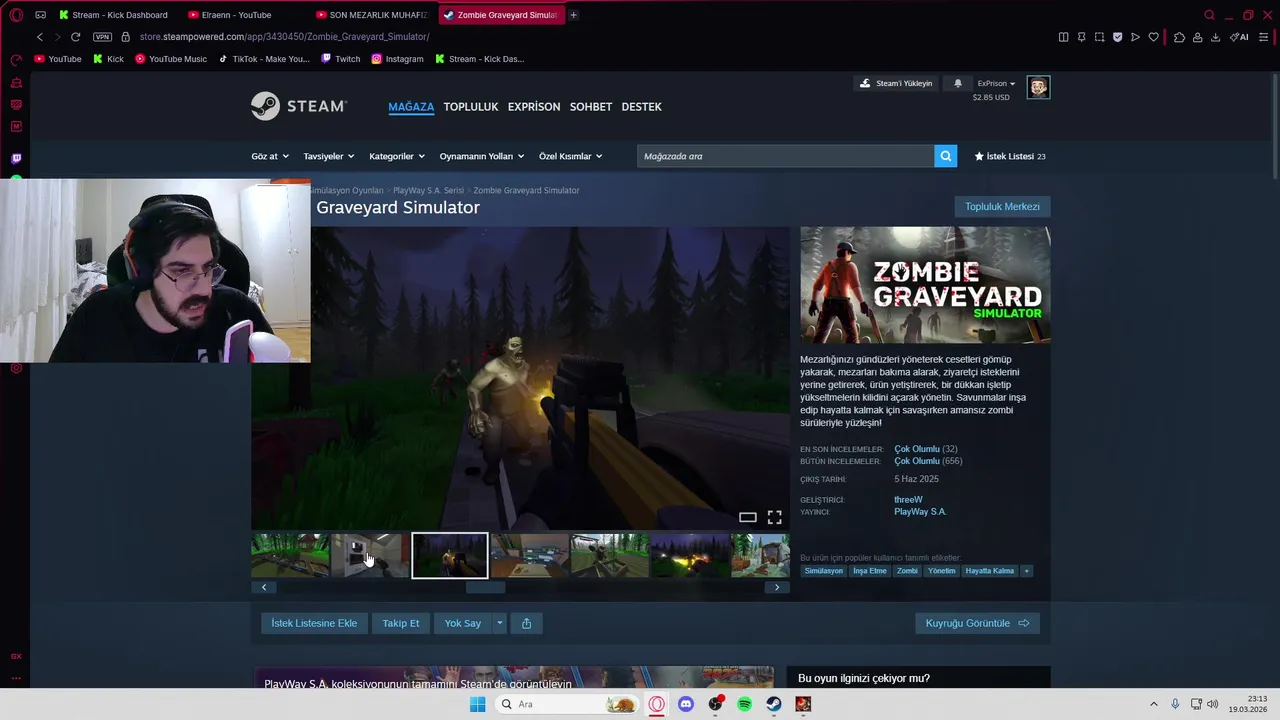Viewport: 1280px width, 720px height.
Task: Expand the Tavsiyeler dropdown
Action: click(x=329, y=156)
